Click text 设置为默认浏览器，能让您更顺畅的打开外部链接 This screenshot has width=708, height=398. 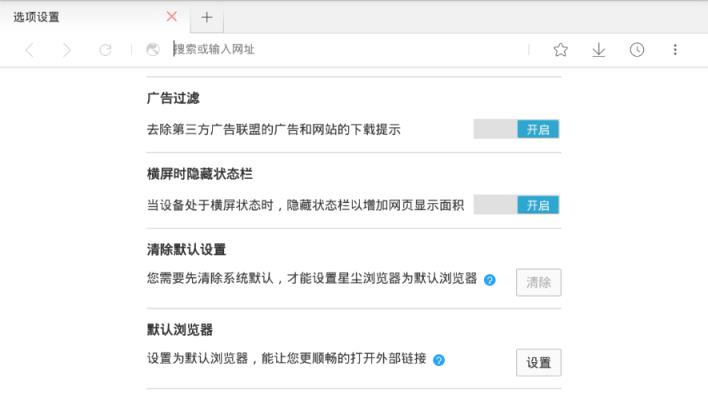[287, 358]
